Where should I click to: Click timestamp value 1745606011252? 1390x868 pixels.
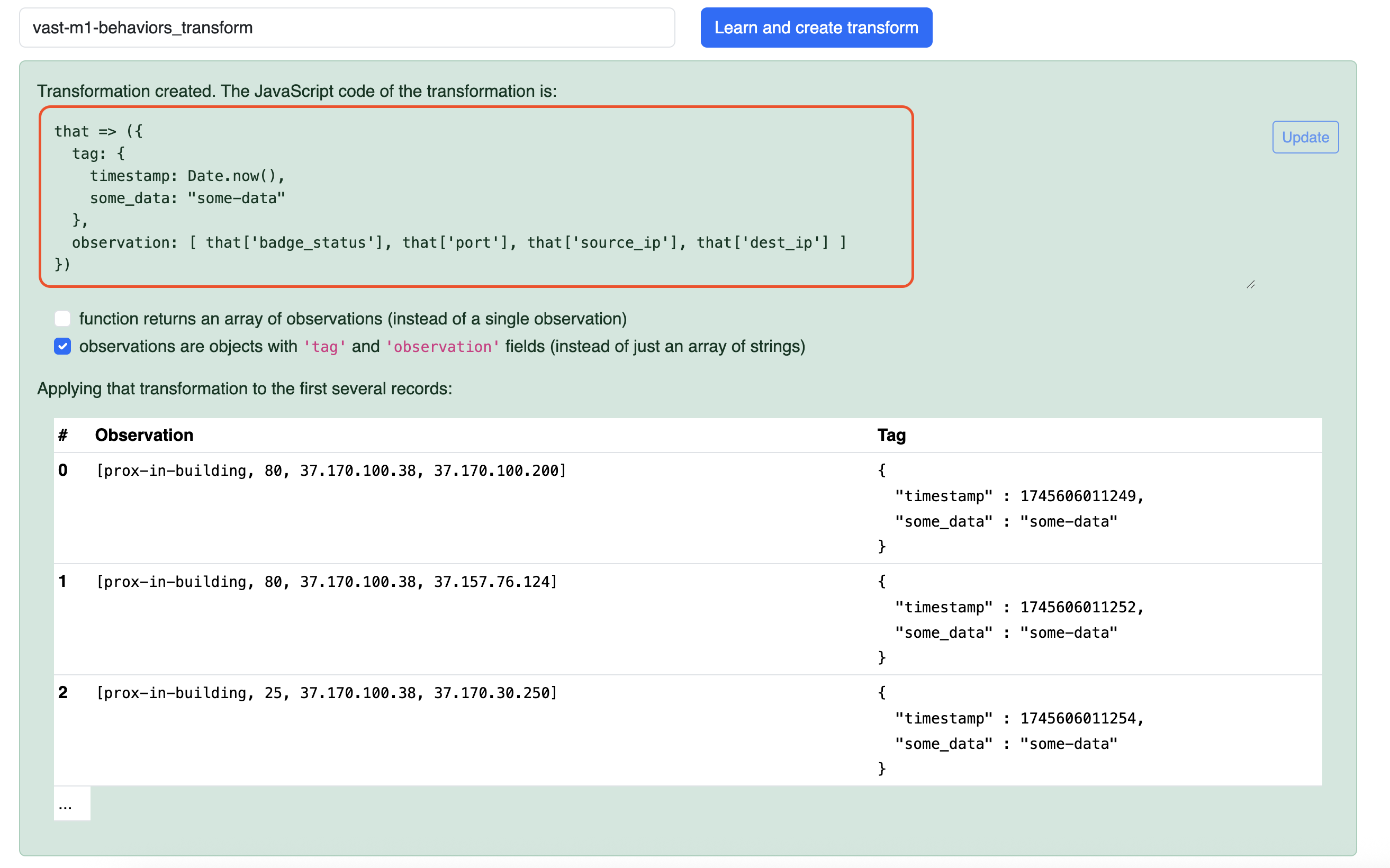(x=1078, y=607)
